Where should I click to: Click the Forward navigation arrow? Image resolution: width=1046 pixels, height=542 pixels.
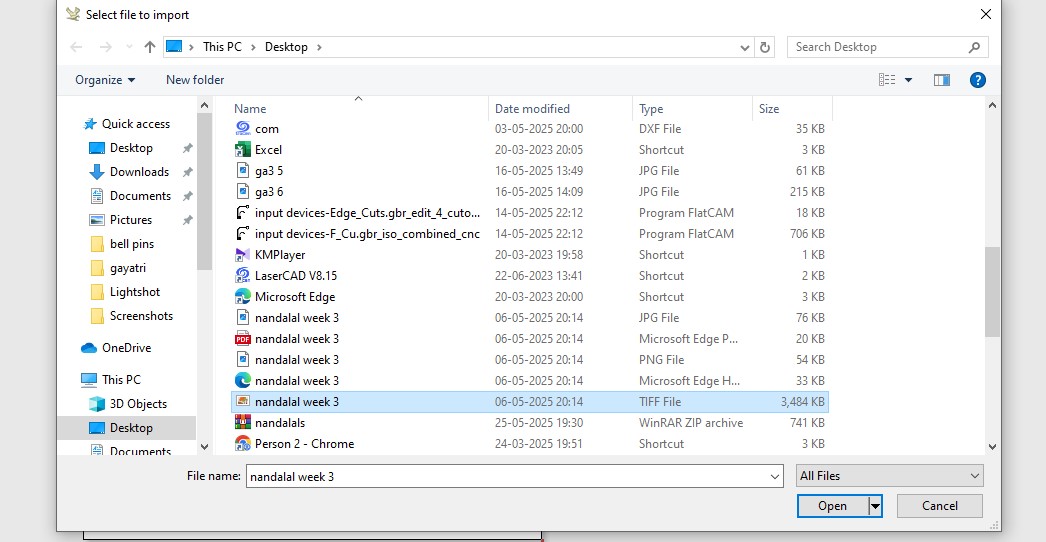point(105,47)
